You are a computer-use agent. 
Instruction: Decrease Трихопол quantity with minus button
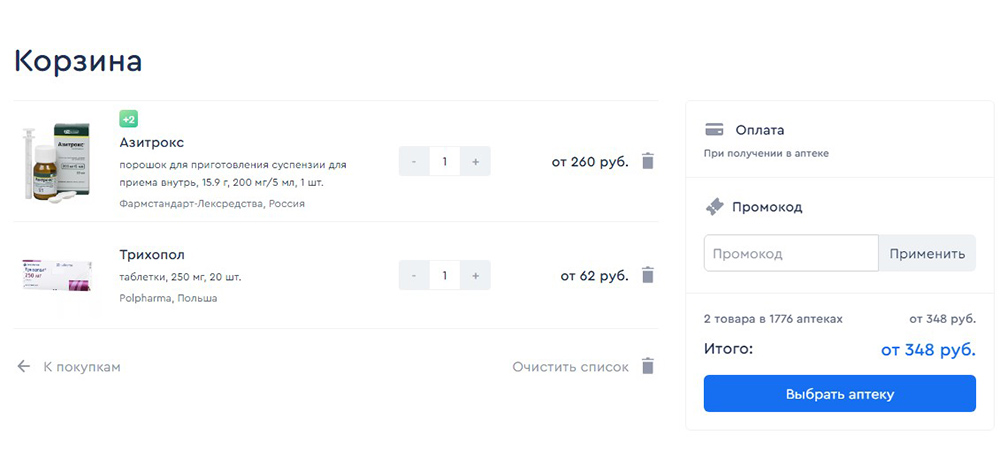pyautogui.click(x=415, y=275)
